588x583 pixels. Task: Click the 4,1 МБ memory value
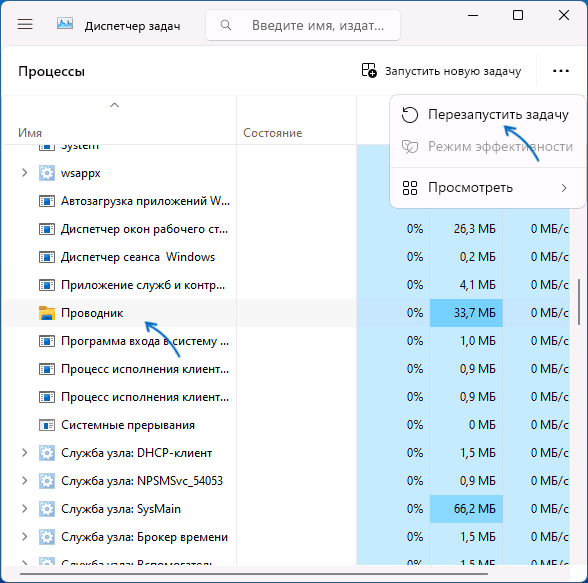[477, 285]
